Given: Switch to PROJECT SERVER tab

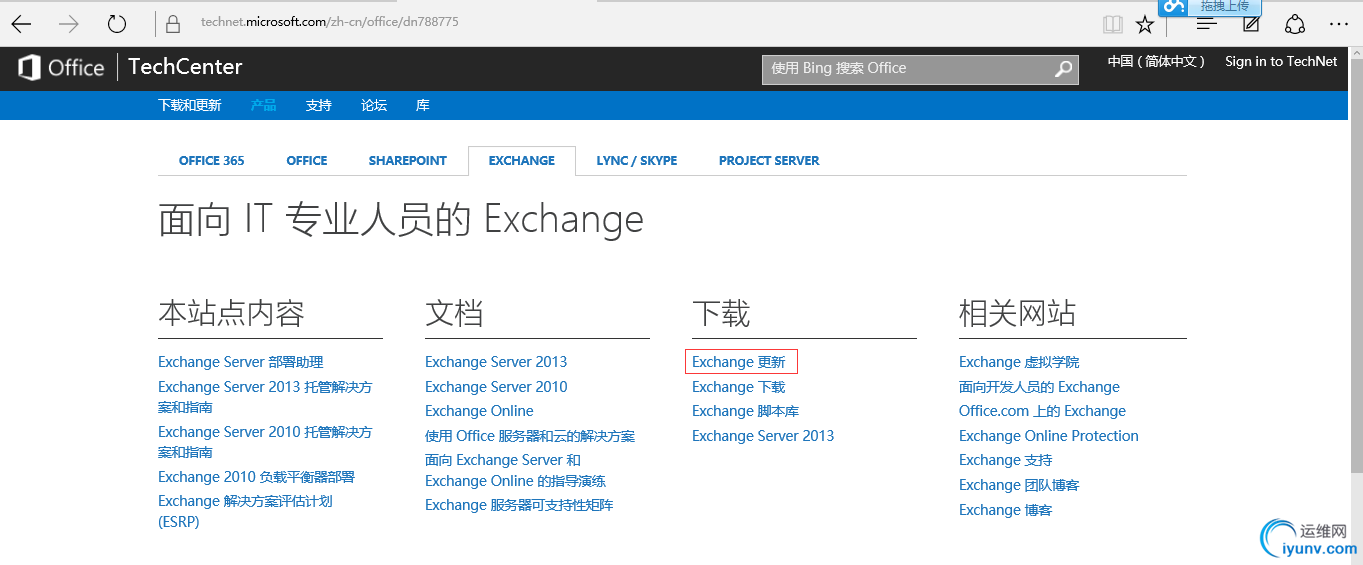Looking at the screenshot, I should (x=769, y=160).
